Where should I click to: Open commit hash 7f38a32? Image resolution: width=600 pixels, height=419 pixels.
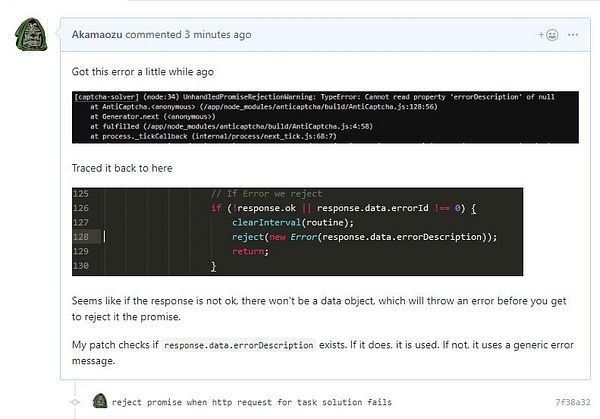573,402
